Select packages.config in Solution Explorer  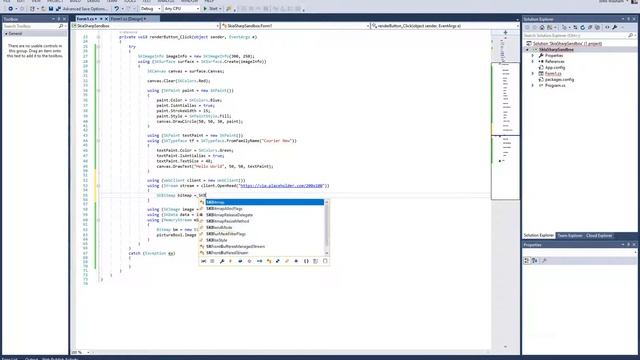coord(559,80)
